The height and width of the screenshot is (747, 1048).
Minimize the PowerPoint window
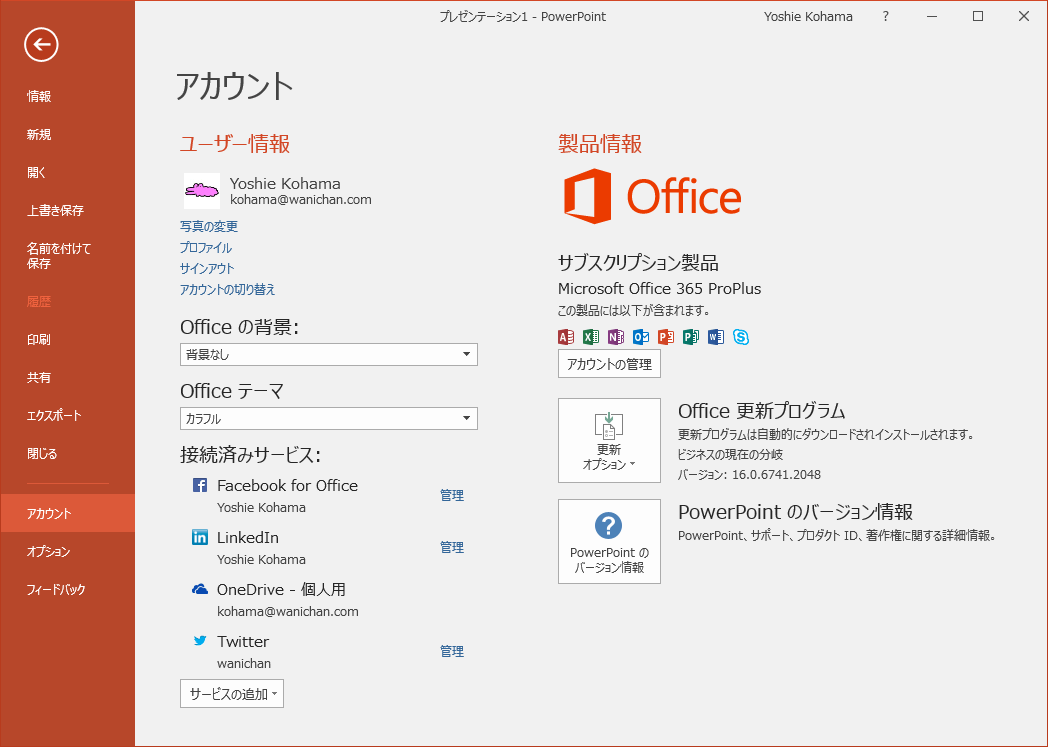932,17
